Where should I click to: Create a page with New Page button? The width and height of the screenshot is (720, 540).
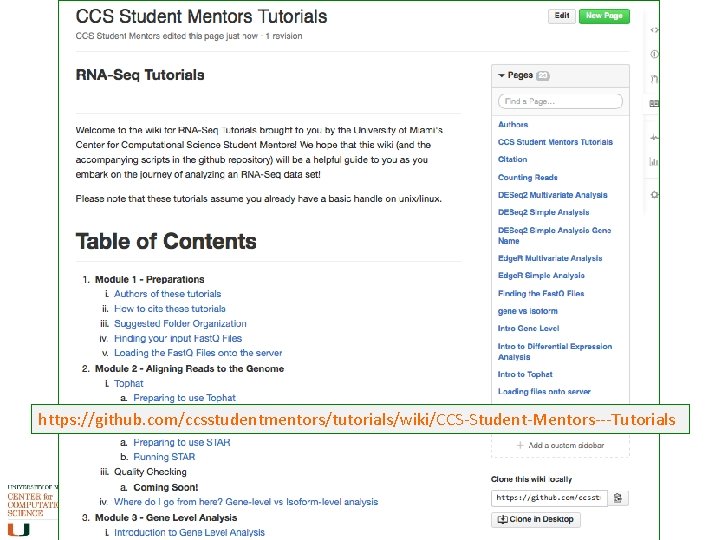604,16
